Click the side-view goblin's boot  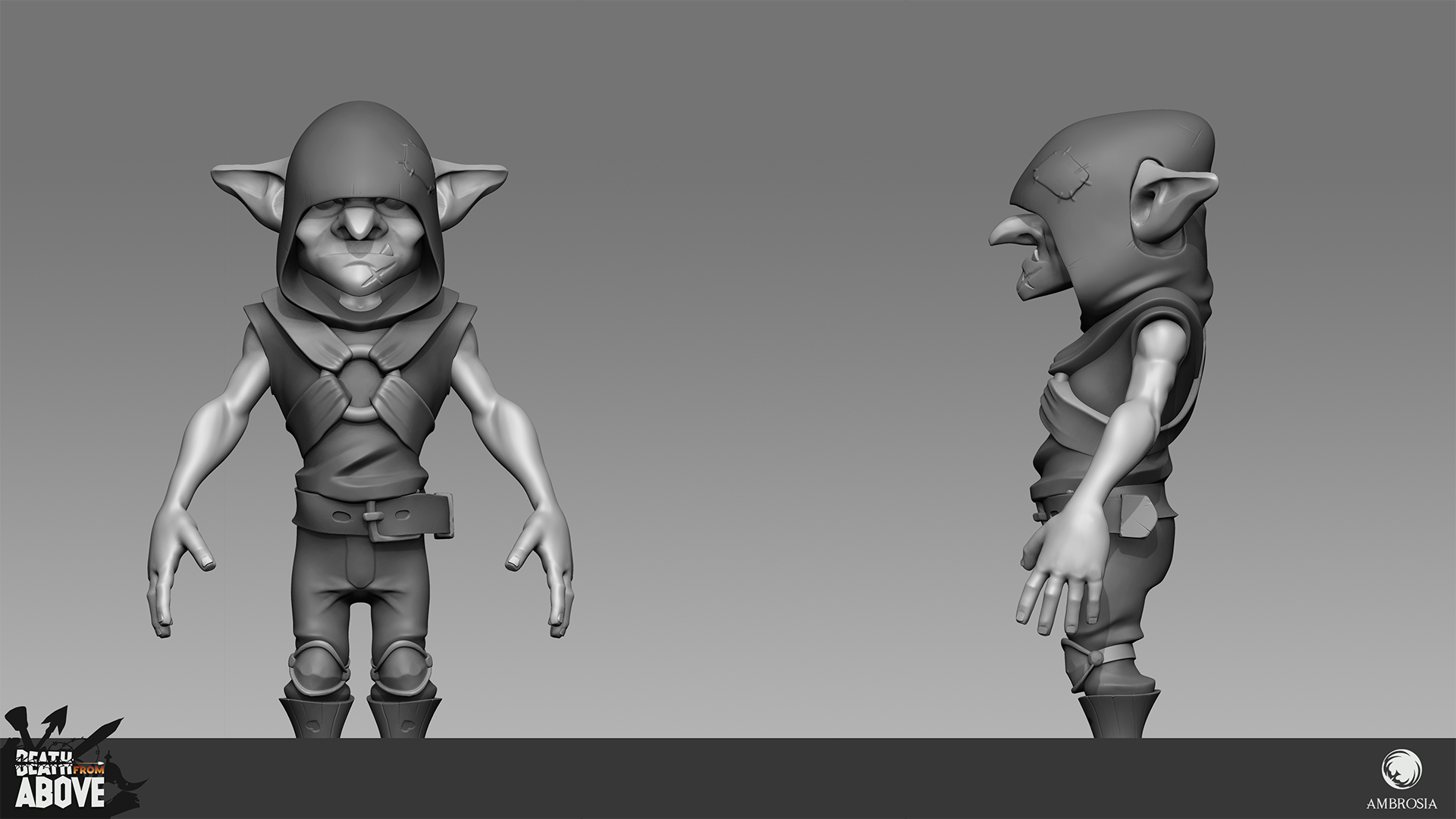tap(1118, 713)
